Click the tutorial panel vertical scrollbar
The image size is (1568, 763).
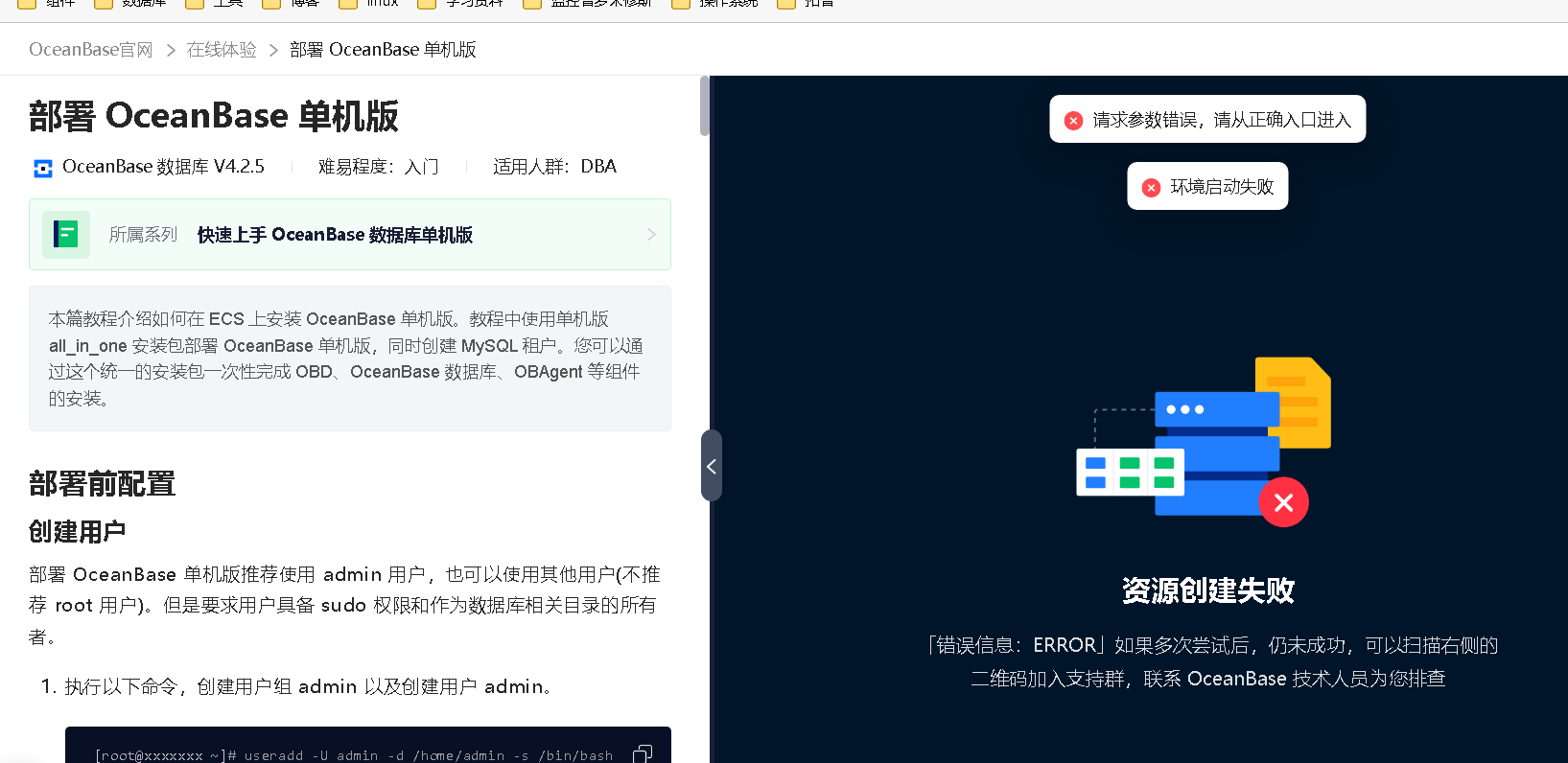(705, 105)
